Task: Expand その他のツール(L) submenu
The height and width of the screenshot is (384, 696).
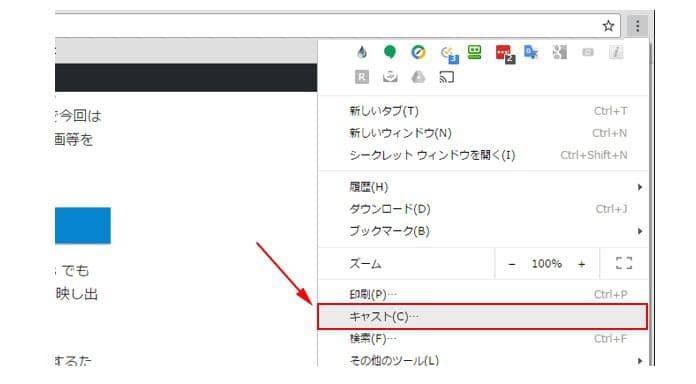Action: point(483,360)
